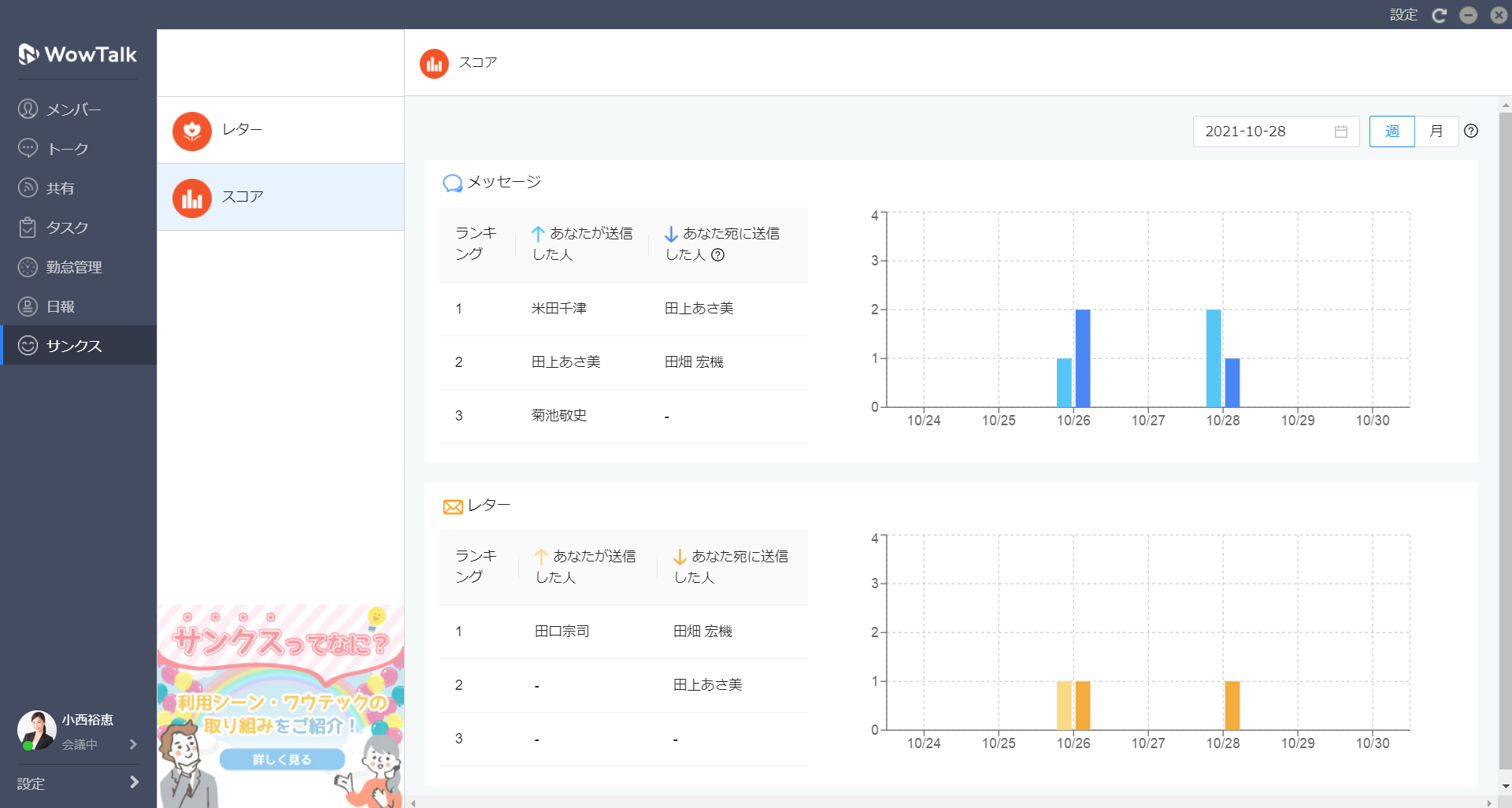The width and height of the screenshot is (1512, 808).
Task: Open 勤怠管理 attendance management
Action: (x=78, y=267)
